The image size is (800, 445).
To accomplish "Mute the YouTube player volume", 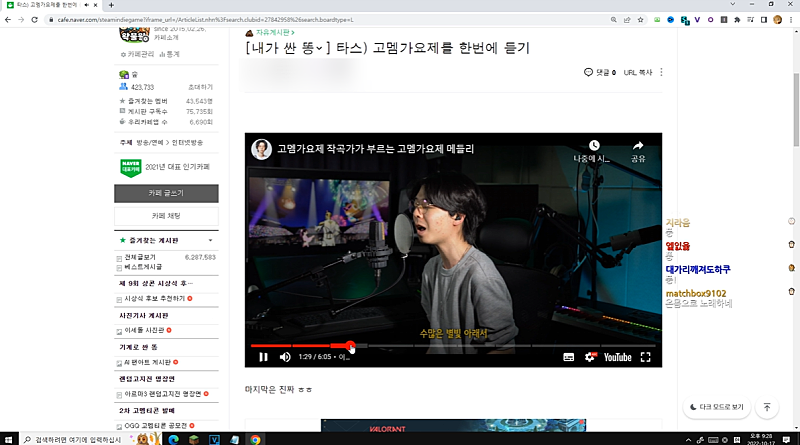I will pyautogui.click(x=285, y=357).
